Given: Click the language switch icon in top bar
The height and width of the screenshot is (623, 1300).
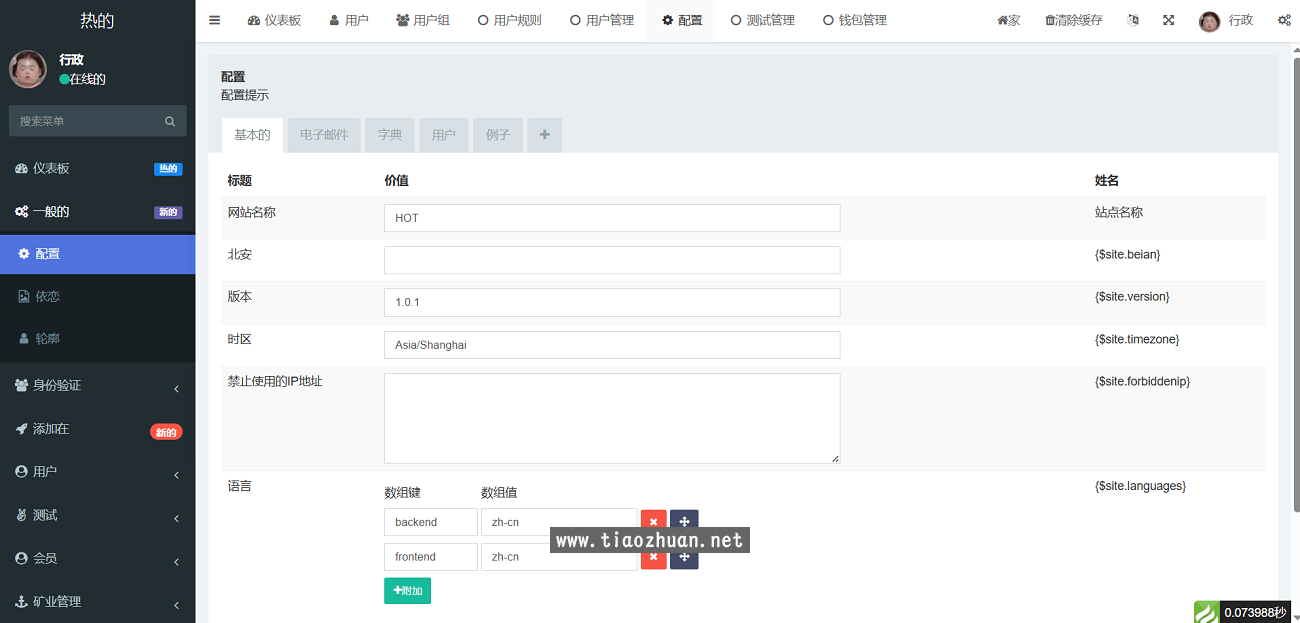Looking at the screenshot, I should 1133,20.
